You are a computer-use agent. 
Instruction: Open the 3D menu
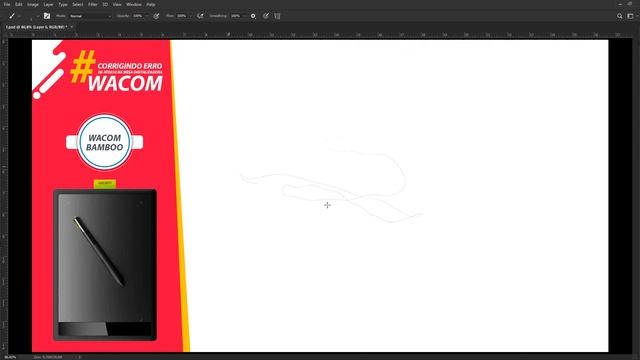tap(105, 4)
